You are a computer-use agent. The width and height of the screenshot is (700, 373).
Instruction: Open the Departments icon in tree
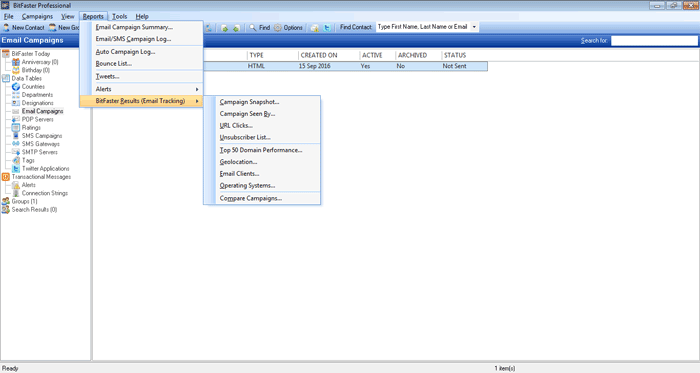click(16, 95)
